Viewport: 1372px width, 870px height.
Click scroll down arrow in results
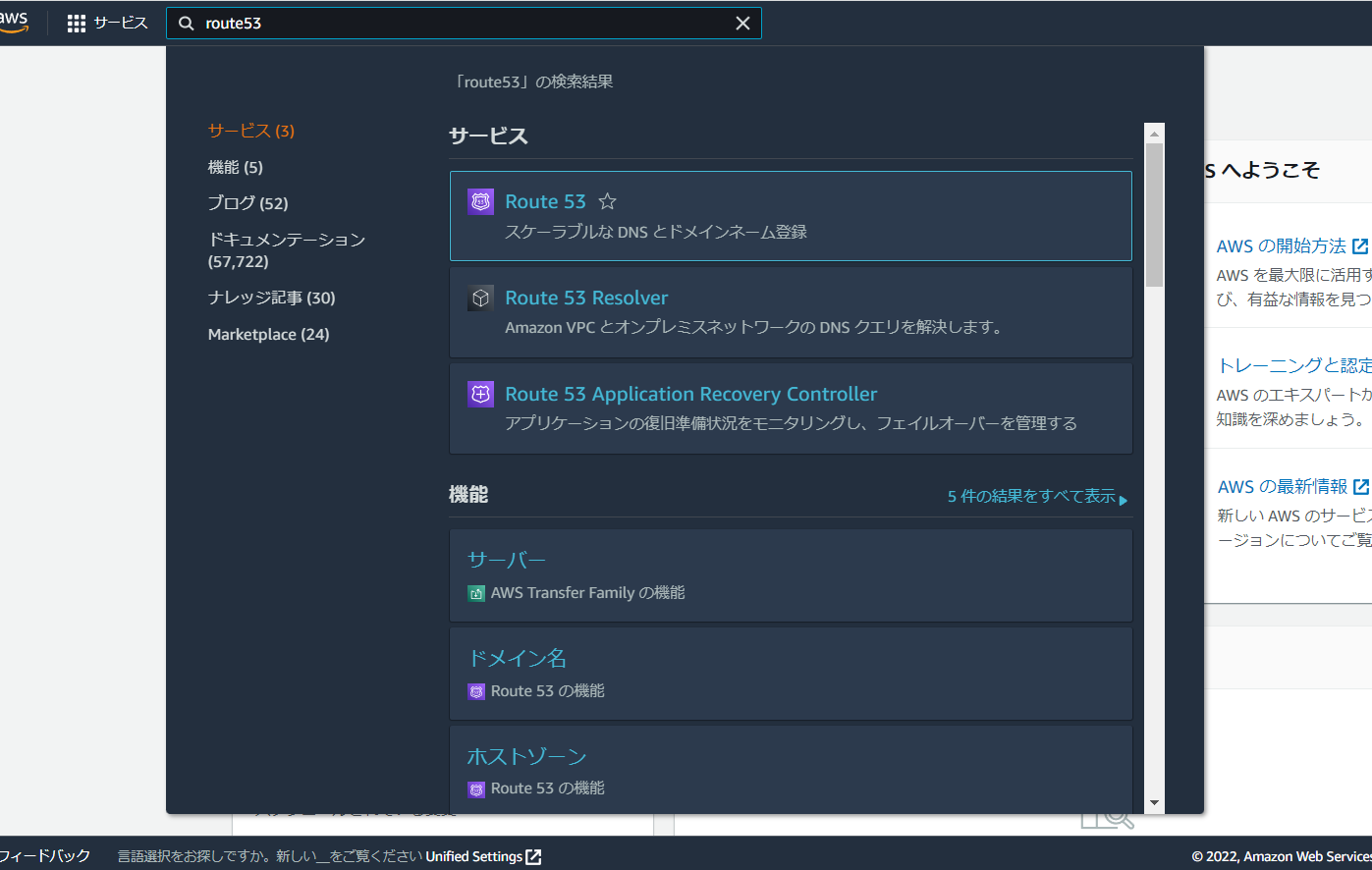pyautogui.click(x=1154, y=803)
